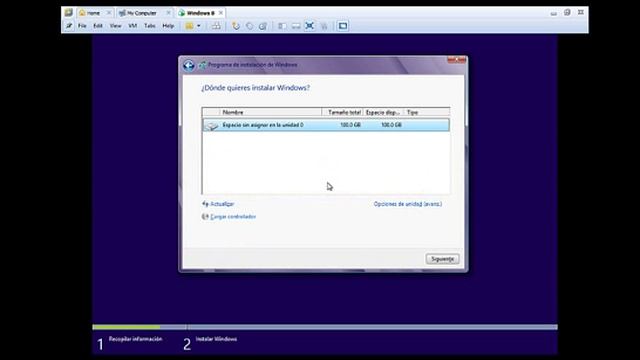Viewport: 640px width, 360px height.
Task: Open the snapshot manager toolbar icon
Action: click(x=263, y=26)
